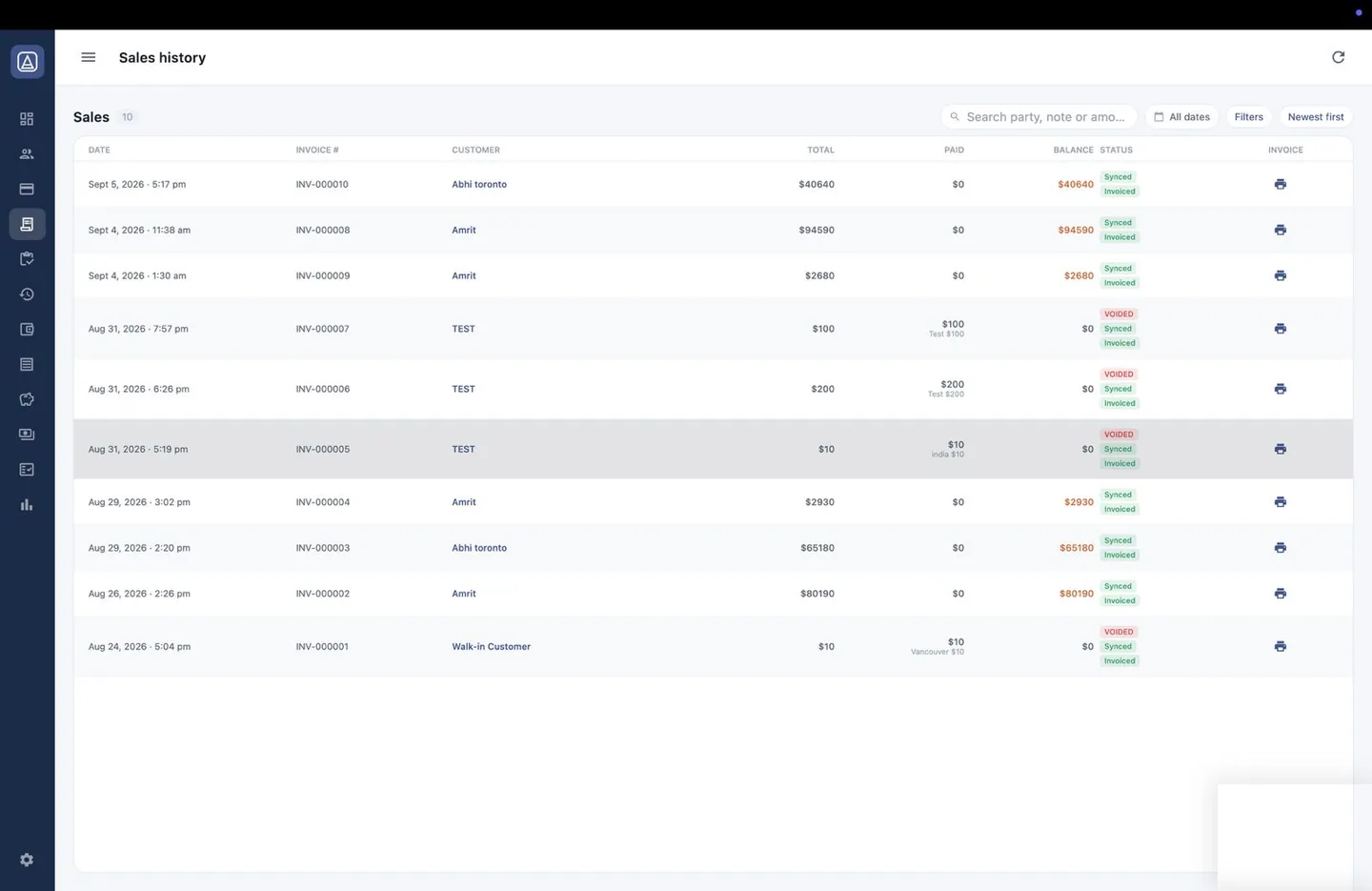Click the BALANCE column header
Image resolution: width=1372 pixels, height=891 pixels.
coord(1073,150)
